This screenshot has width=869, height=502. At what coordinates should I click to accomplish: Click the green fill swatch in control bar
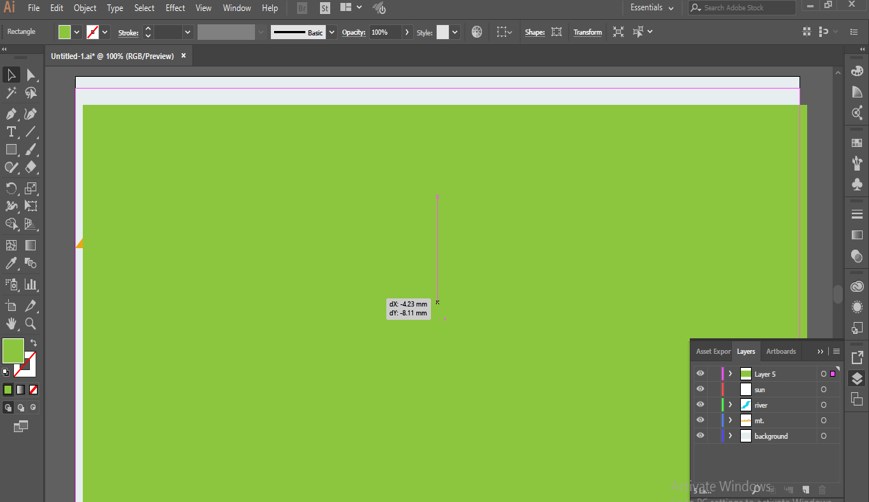click(x=64, y=32)
